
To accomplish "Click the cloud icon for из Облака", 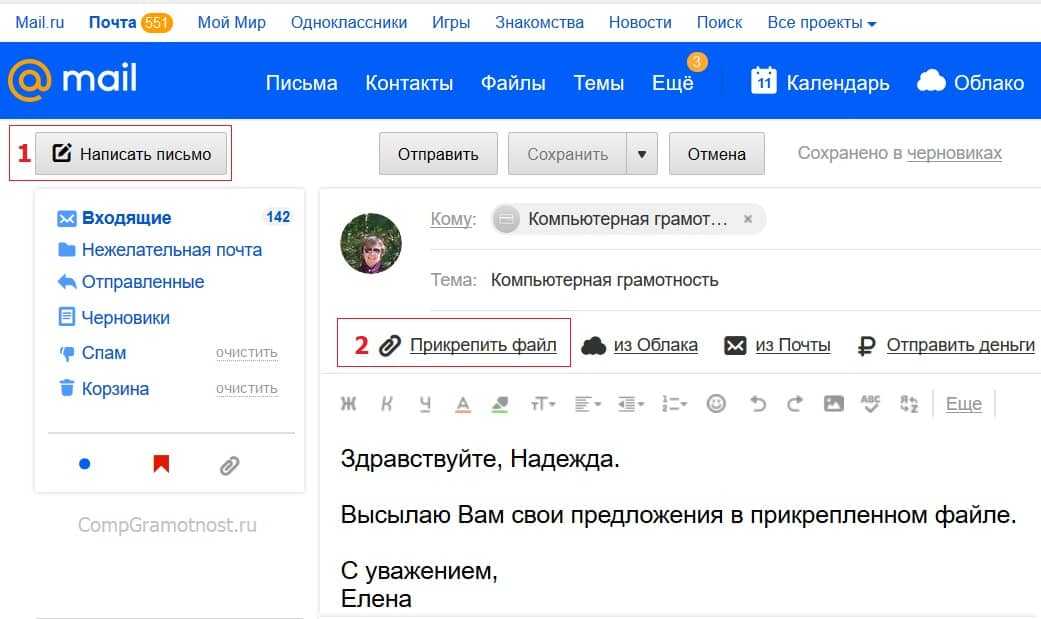I will tap(594, 345).
